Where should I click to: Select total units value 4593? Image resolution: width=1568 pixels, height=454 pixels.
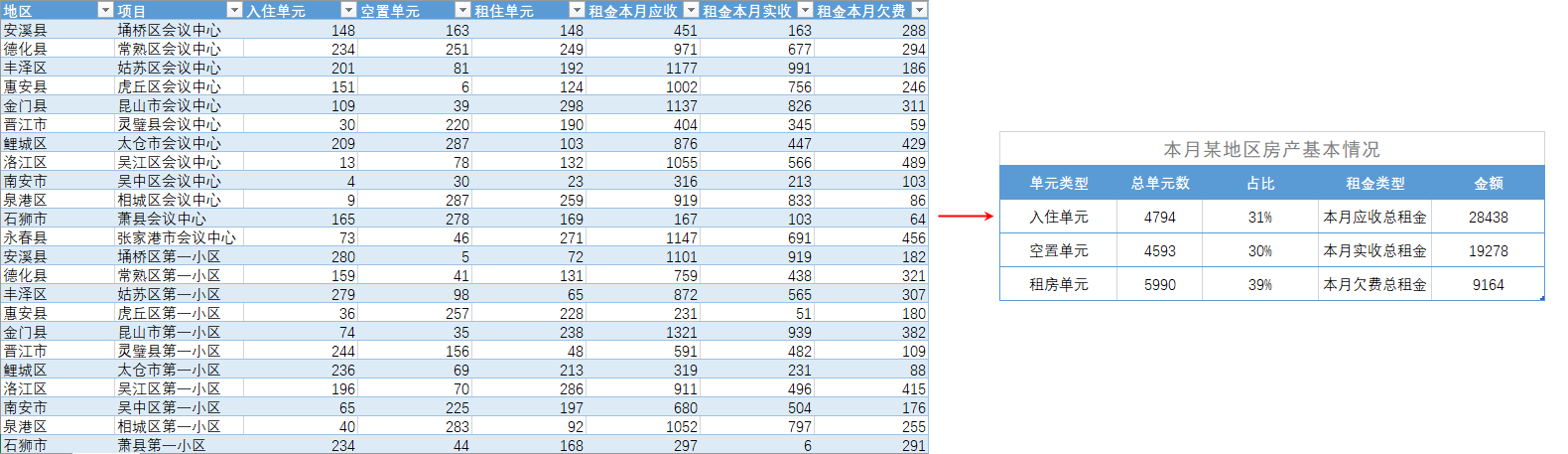point(1159,250)
